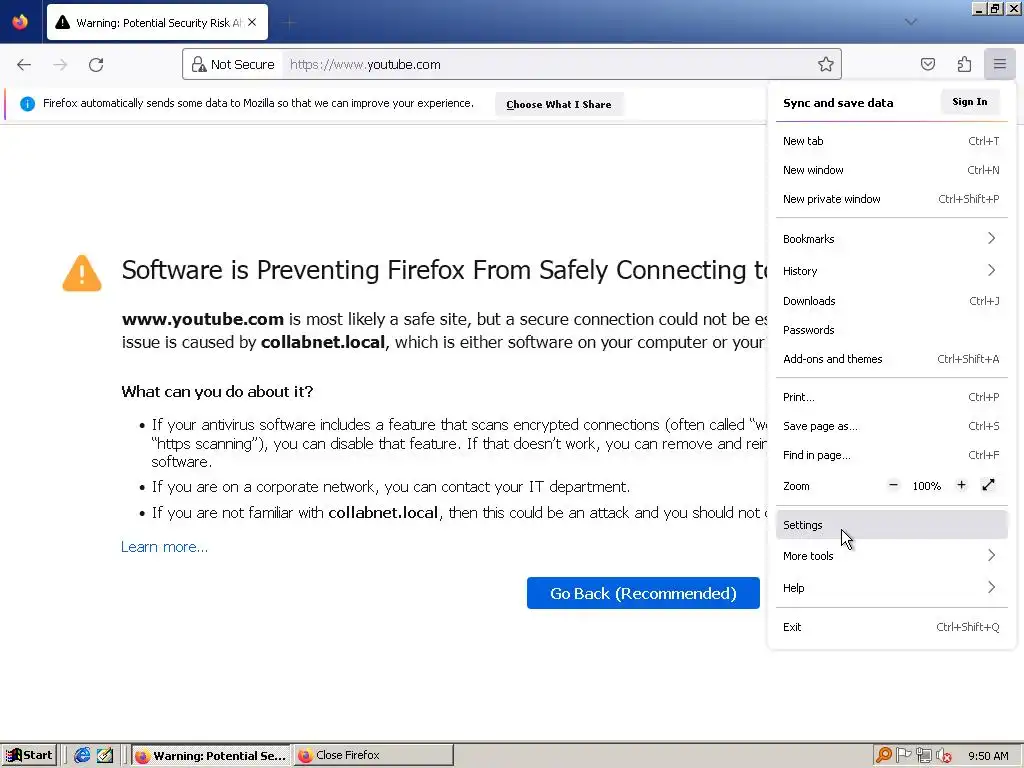This screenshot has width=1024, height=768.
Task: Open a new tab with the plus button
Action: [x=289, y=23]
